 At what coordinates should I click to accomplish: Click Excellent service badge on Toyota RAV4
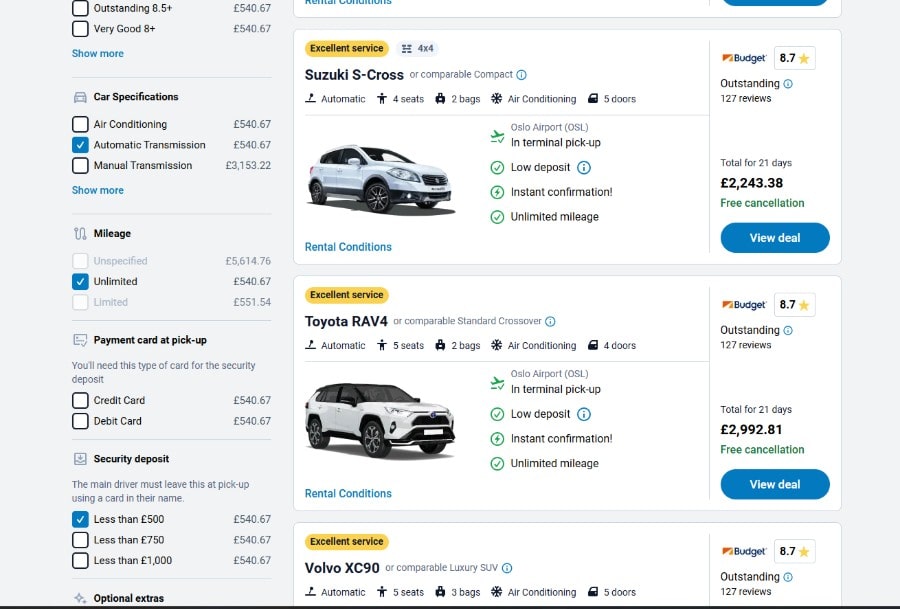pos(347,295)
